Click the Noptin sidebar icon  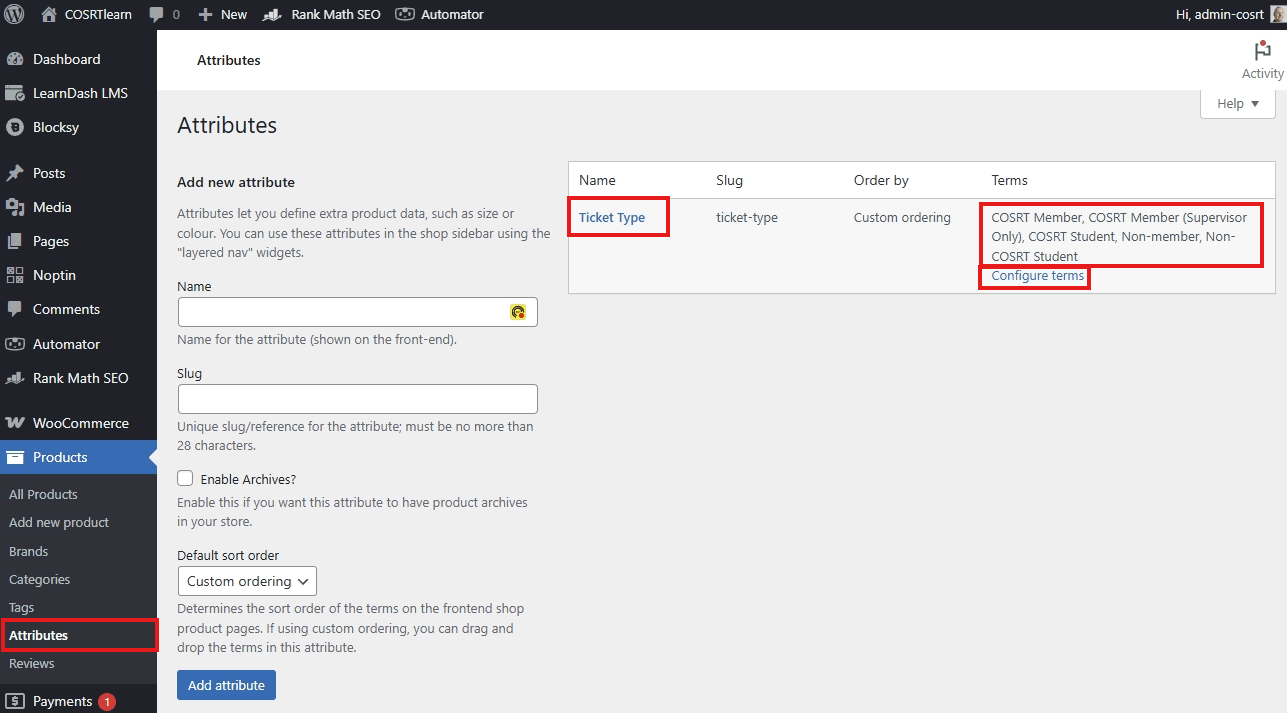tap(15, 275)
